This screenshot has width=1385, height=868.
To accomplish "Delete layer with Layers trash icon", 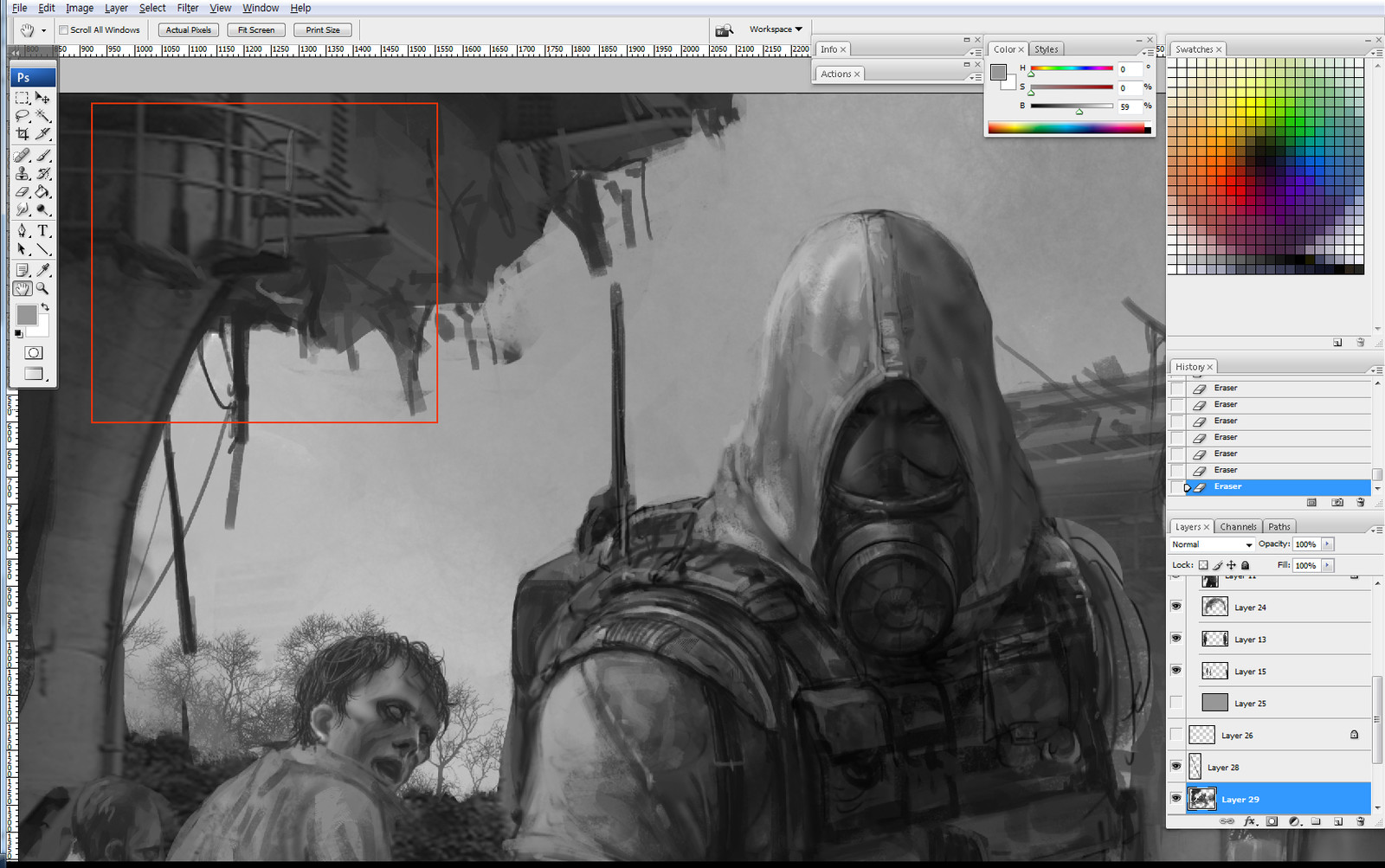I will point(1361,821).
